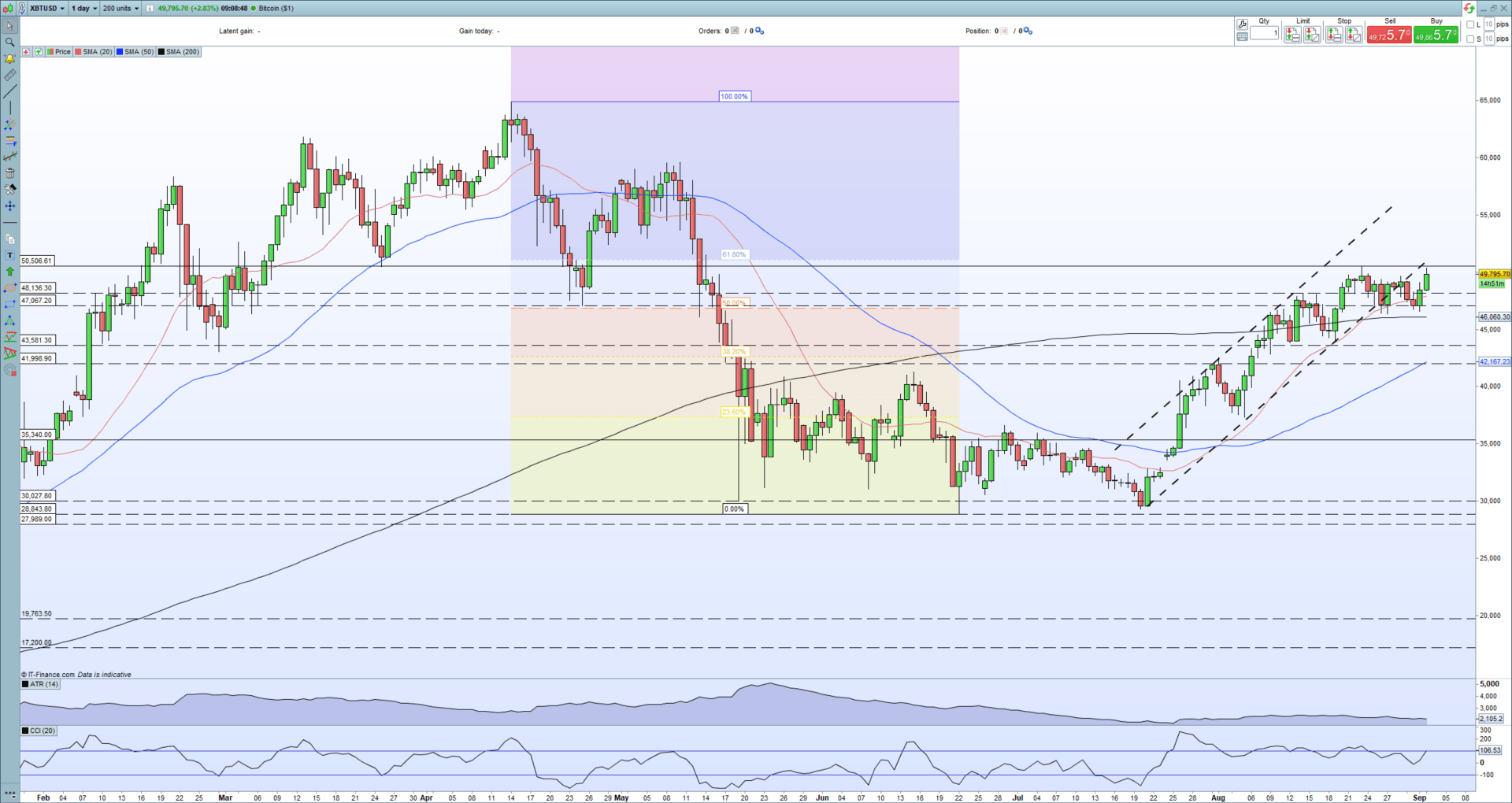Click the 35,340.00 horizontal line label

tap(36, 435)
